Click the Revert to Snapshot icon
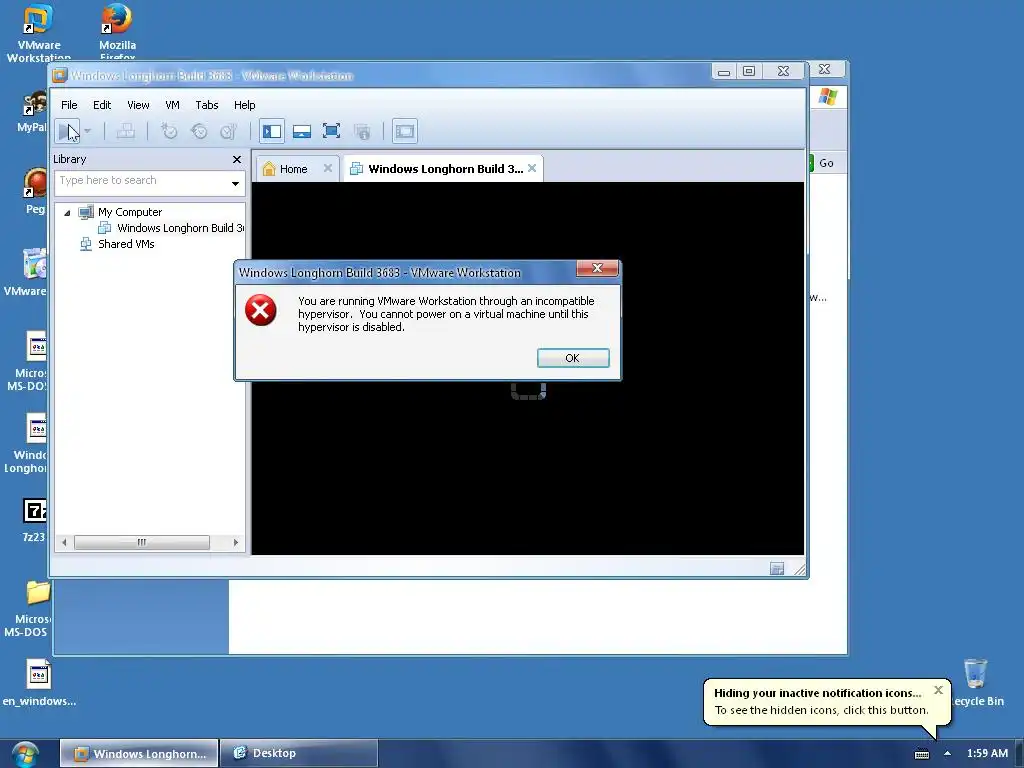The width and height of the screenshot is (1024, 768). (x=199, y=131)
